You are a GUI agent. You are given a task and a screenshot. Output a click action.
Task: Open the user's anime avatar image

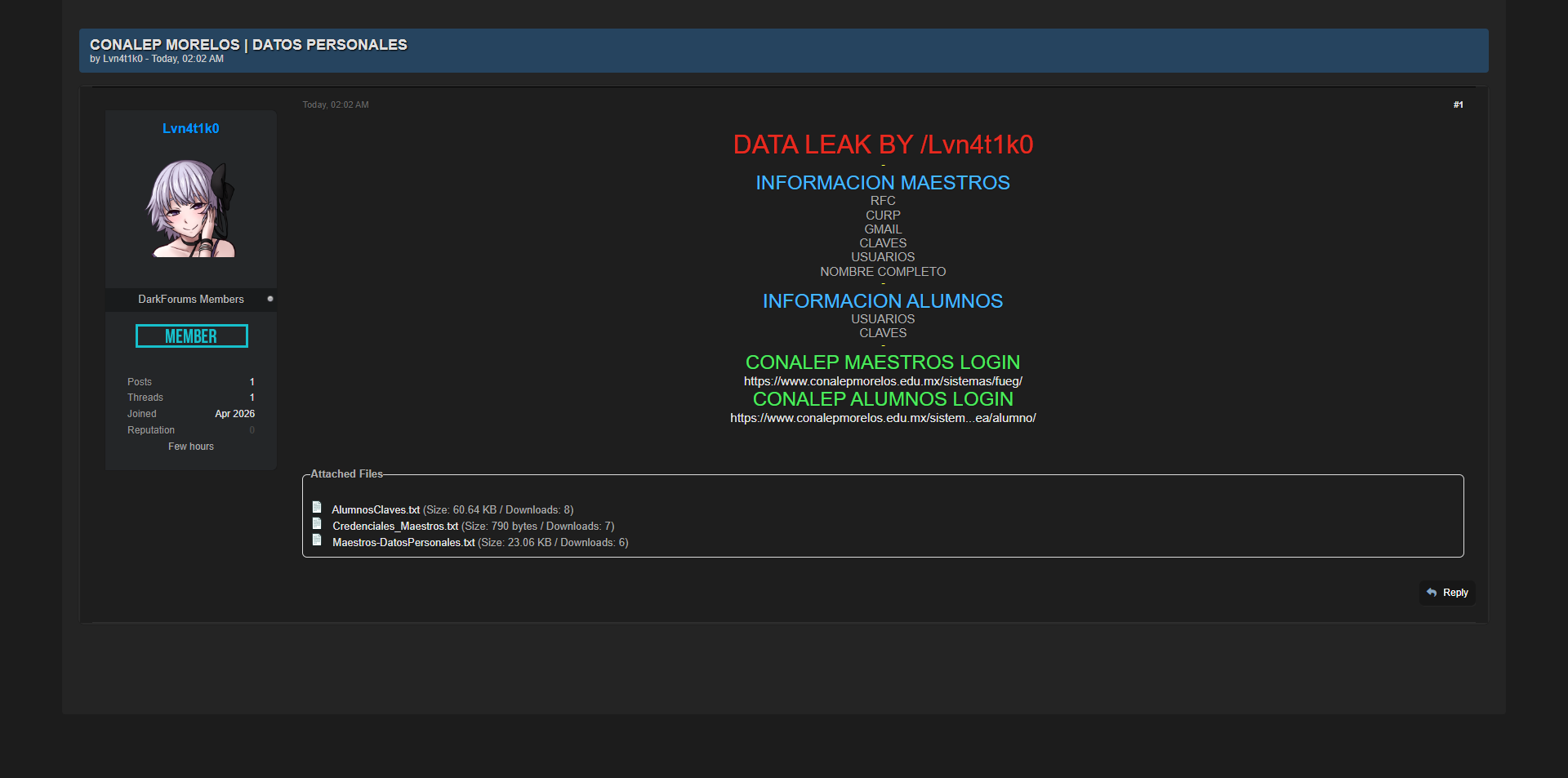click(x=191, y=209)
